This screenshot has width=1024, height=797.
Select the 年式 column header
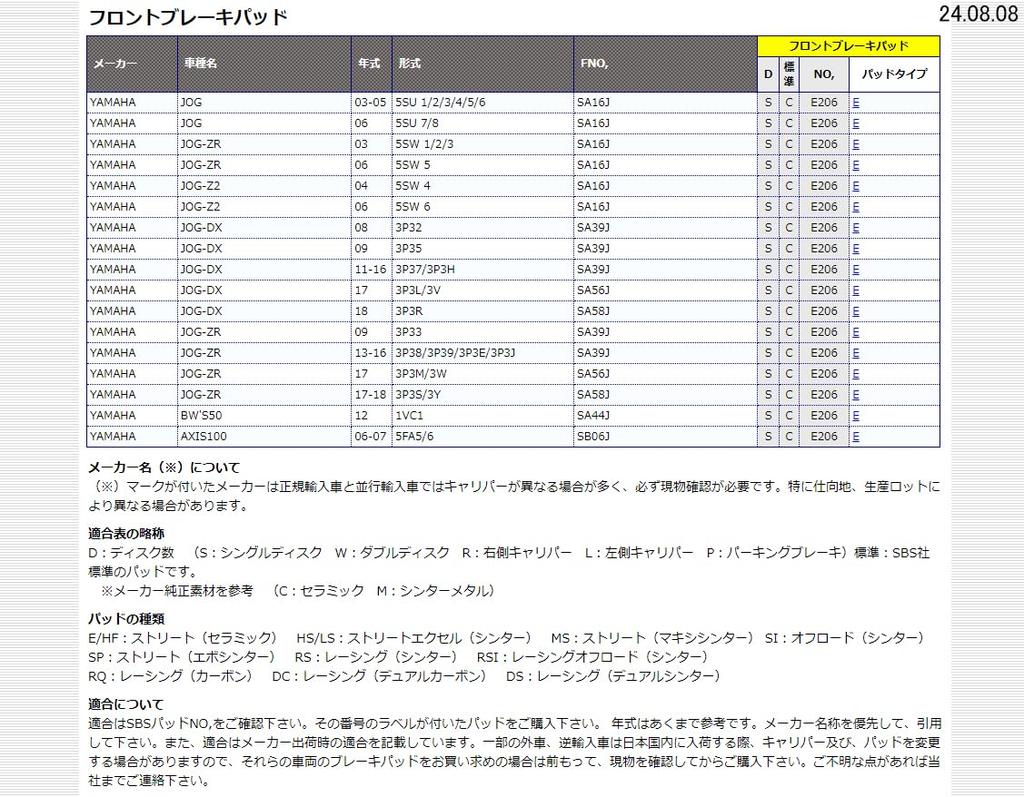[x=368, y=63]
